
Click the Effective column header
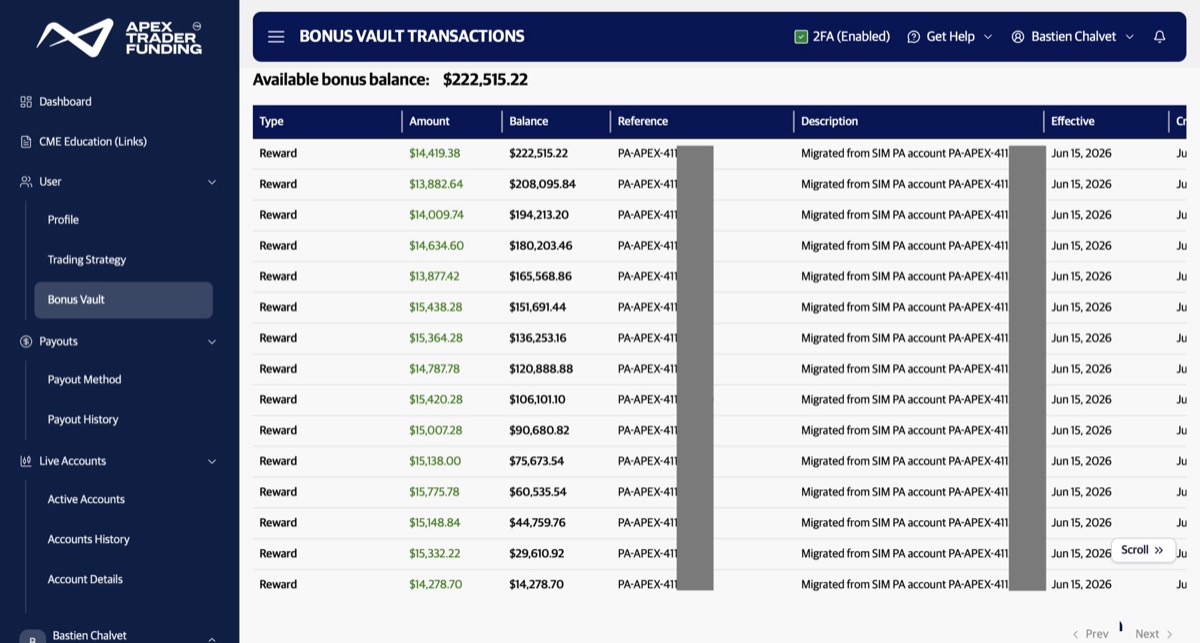click(1072, 122)
